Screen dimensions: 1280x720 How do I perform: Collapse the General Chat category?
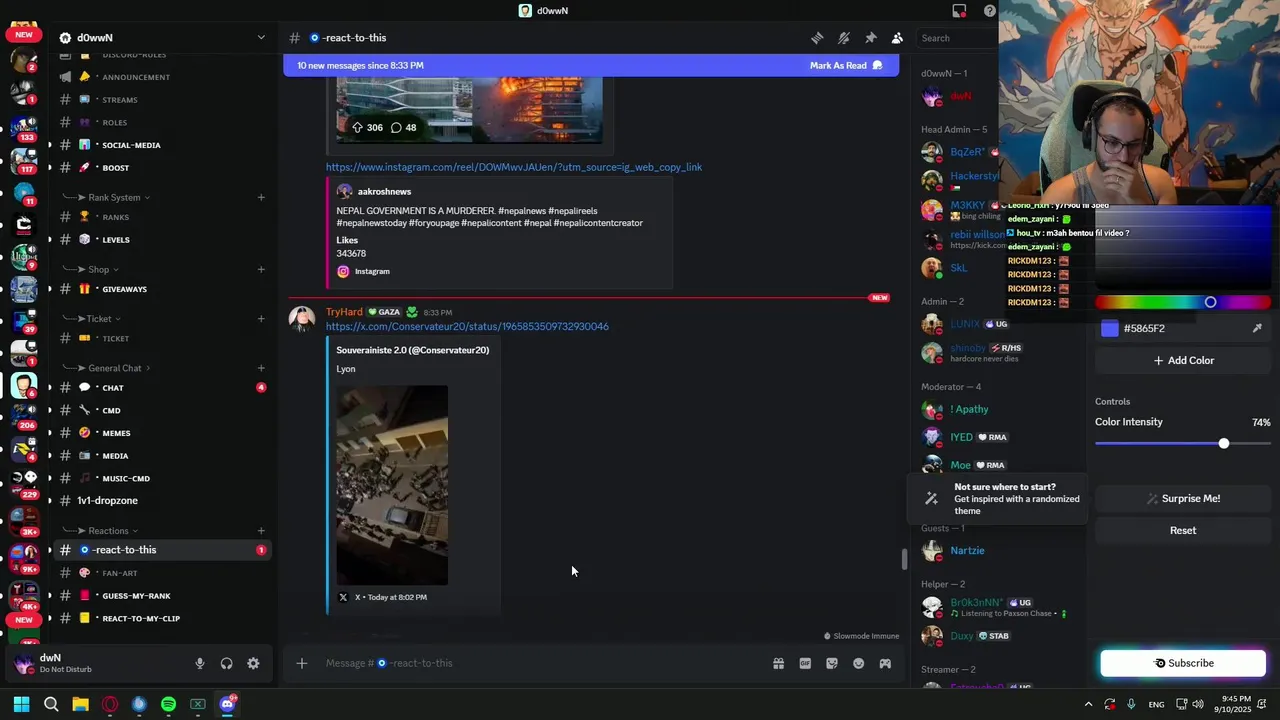[106, 368]
